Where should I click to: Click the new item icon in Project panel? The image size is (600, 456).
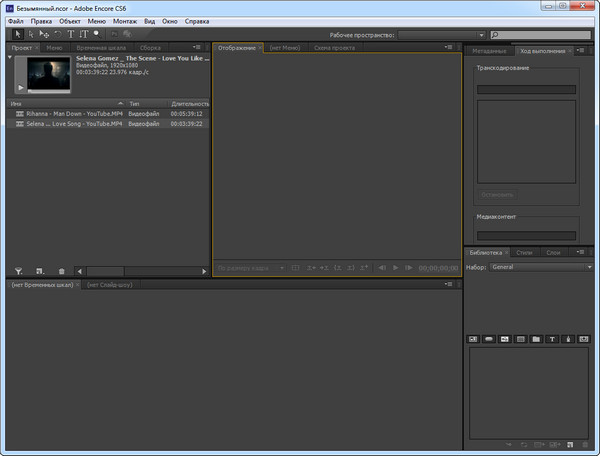click(40, 271)
